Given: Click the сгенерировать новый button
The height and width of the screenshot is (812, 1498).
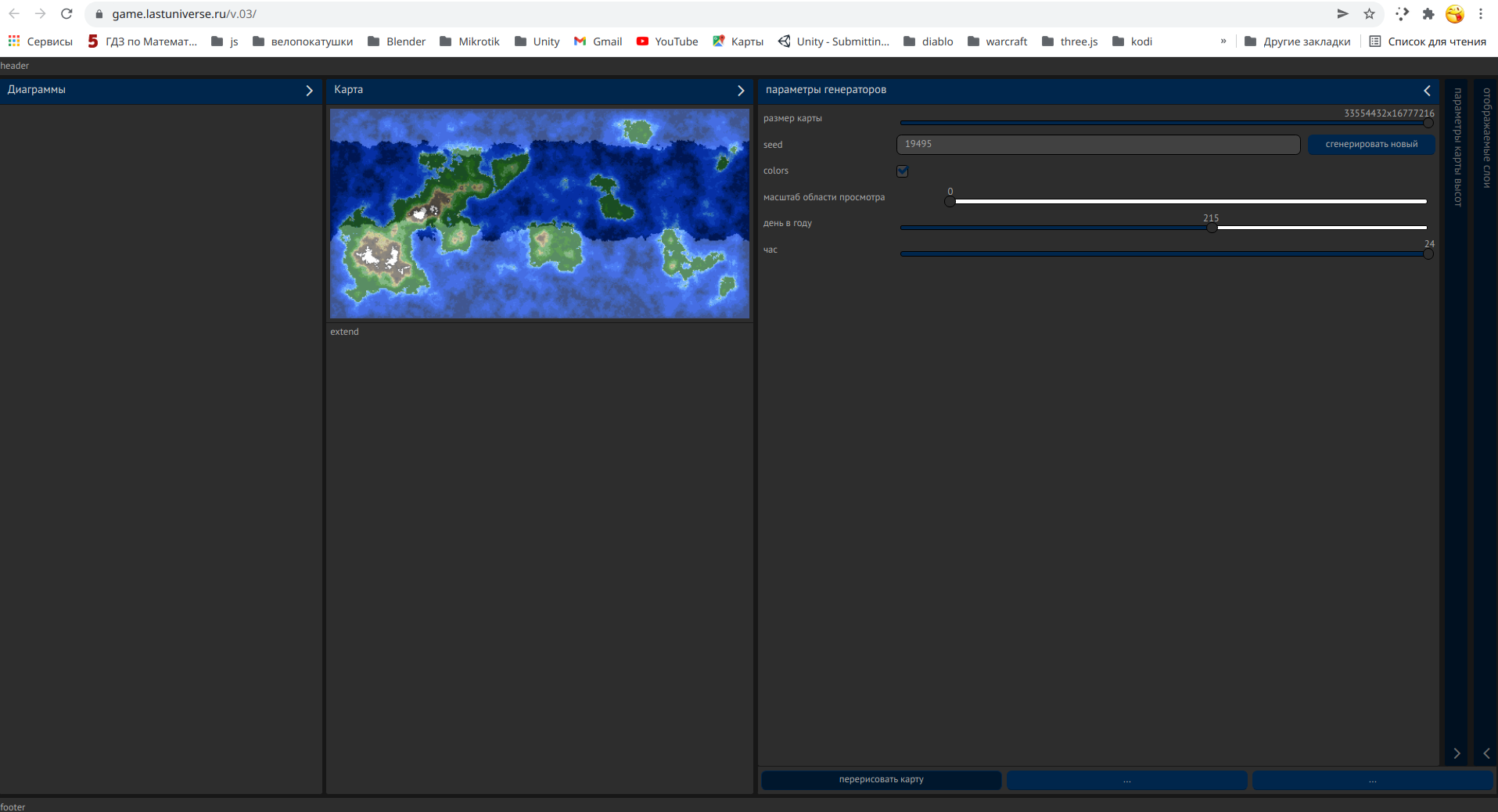Looking at the screenshot, I should coord(1371,144).
